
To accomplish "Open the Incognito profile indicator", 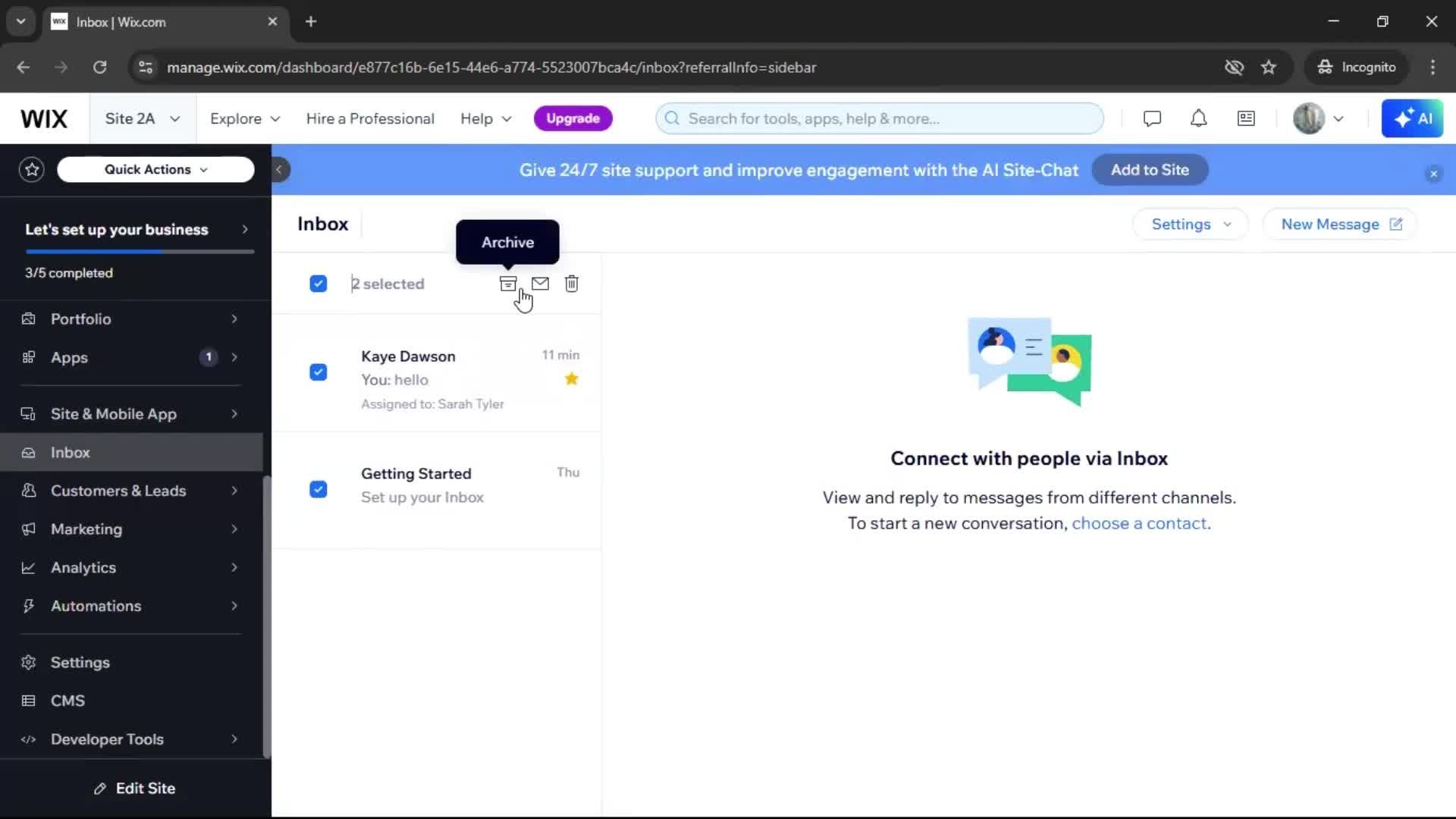I will [x=1357, y=67].
